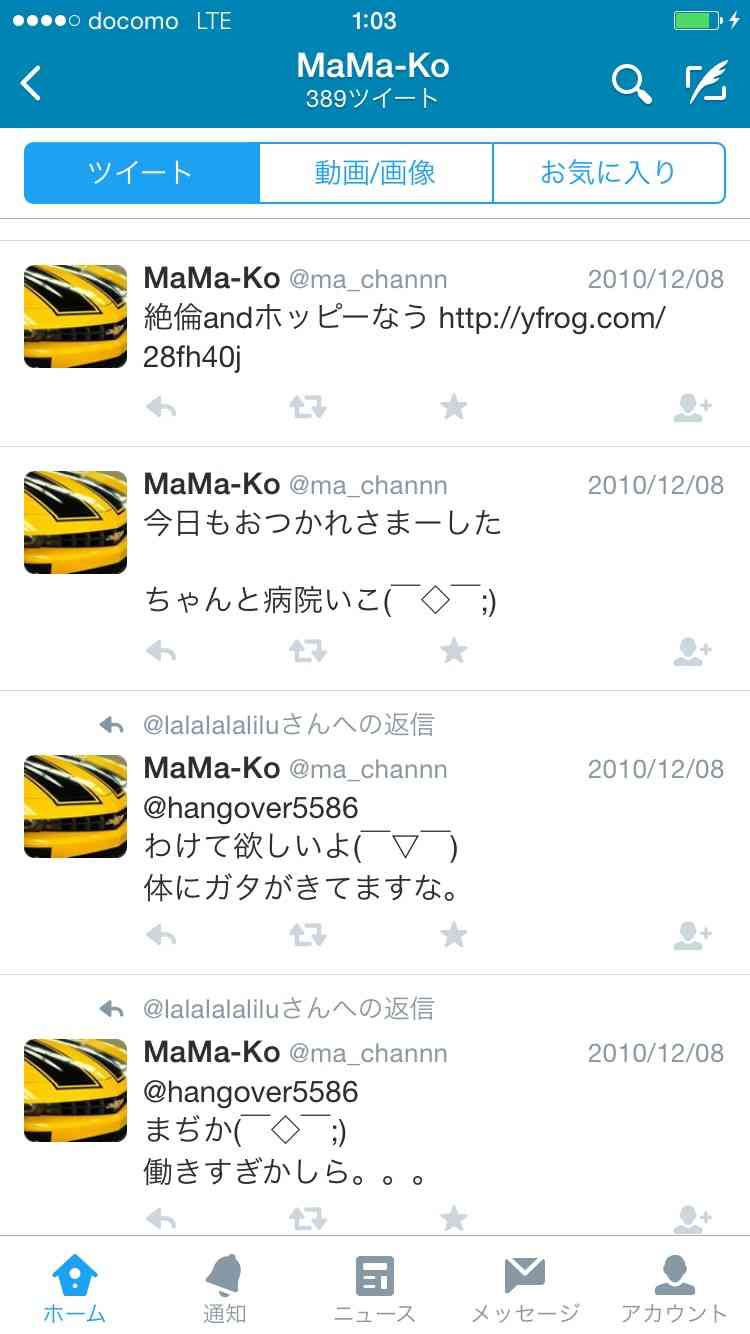This screenshot has height=1334, width=750.
Task: Open search with the magnifier icon
Action: pyautogui.click(x=632, y=84)
